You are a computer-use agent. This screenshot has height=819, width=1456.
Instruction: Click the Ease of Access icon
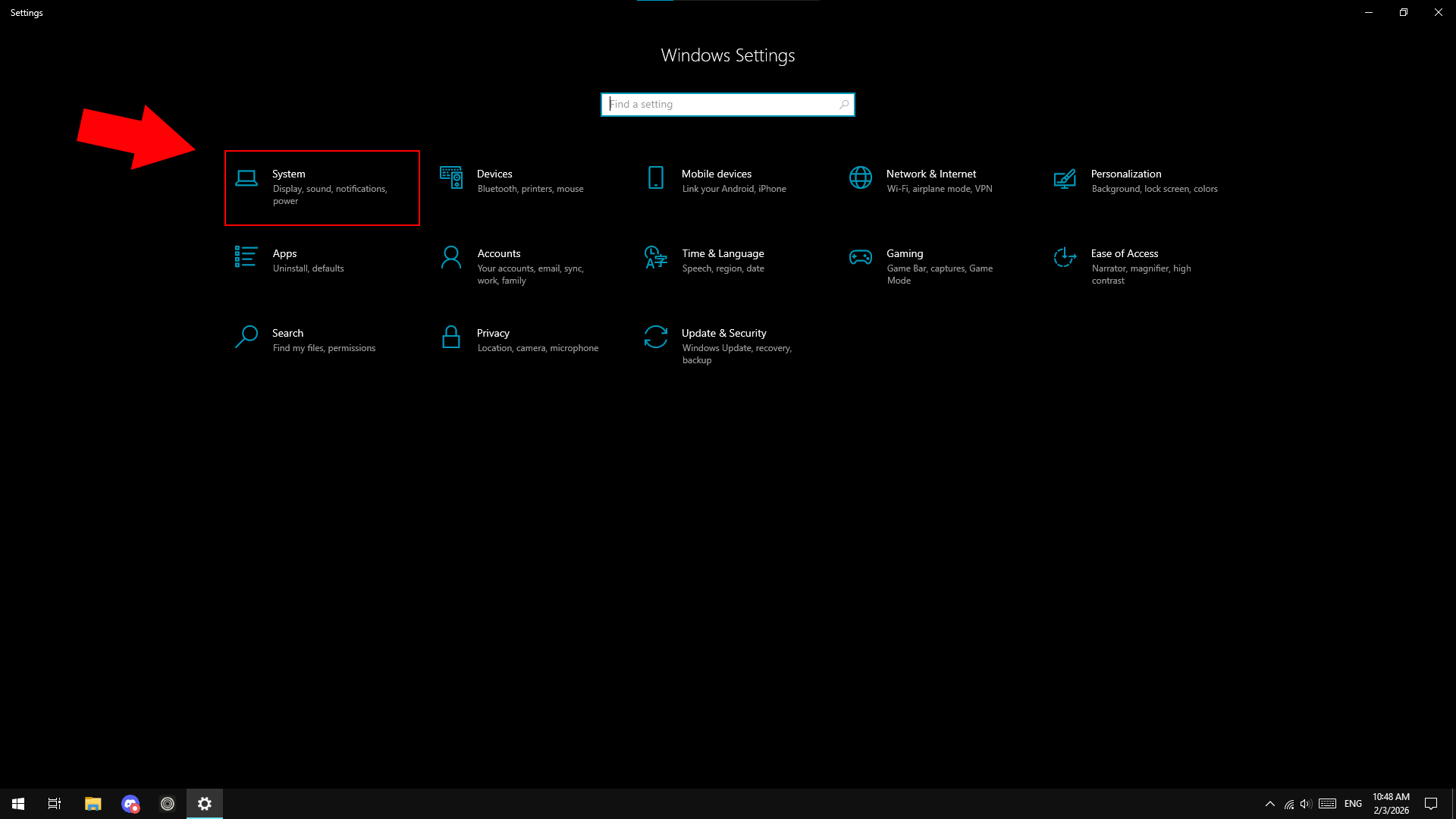tap(1065, 258)
